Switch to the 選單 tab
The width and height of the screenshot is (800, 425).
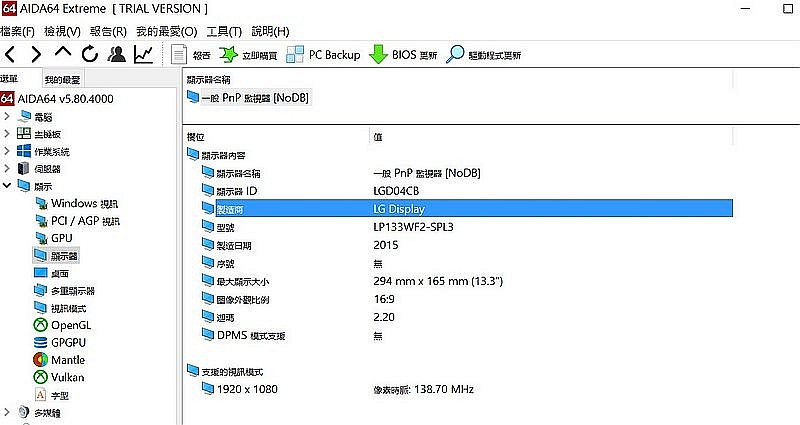coord(9,79)
